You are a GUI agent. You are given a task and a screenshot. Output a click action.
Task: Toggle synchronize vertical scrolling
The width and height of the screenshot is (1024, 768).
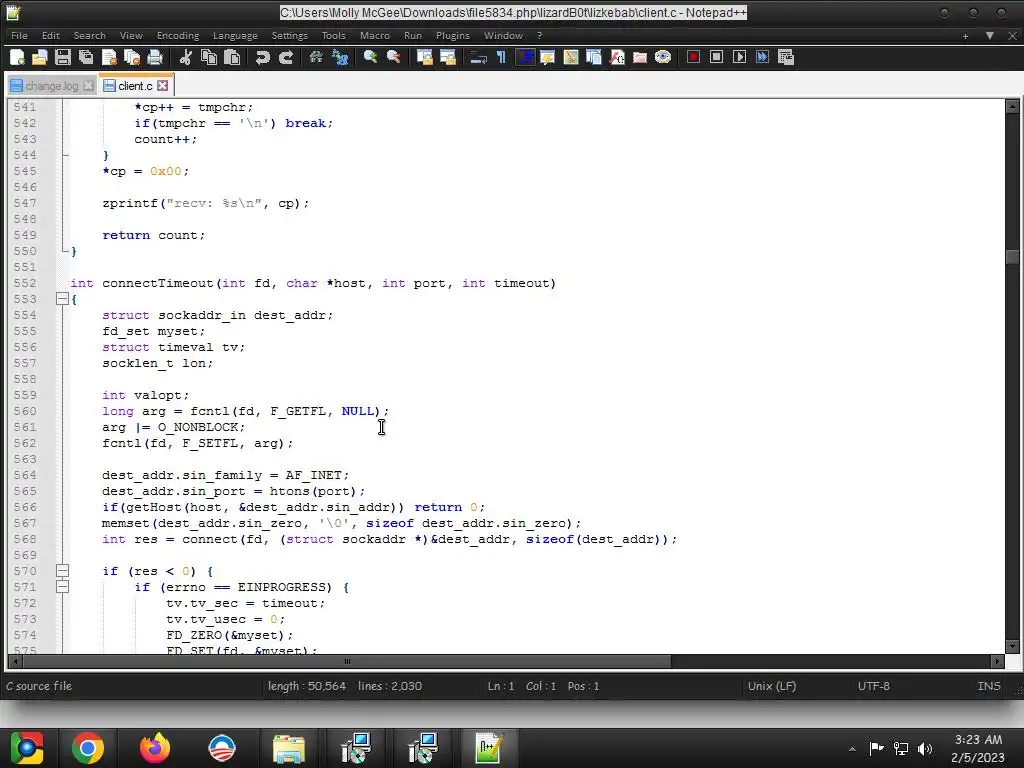coord(424,57)
